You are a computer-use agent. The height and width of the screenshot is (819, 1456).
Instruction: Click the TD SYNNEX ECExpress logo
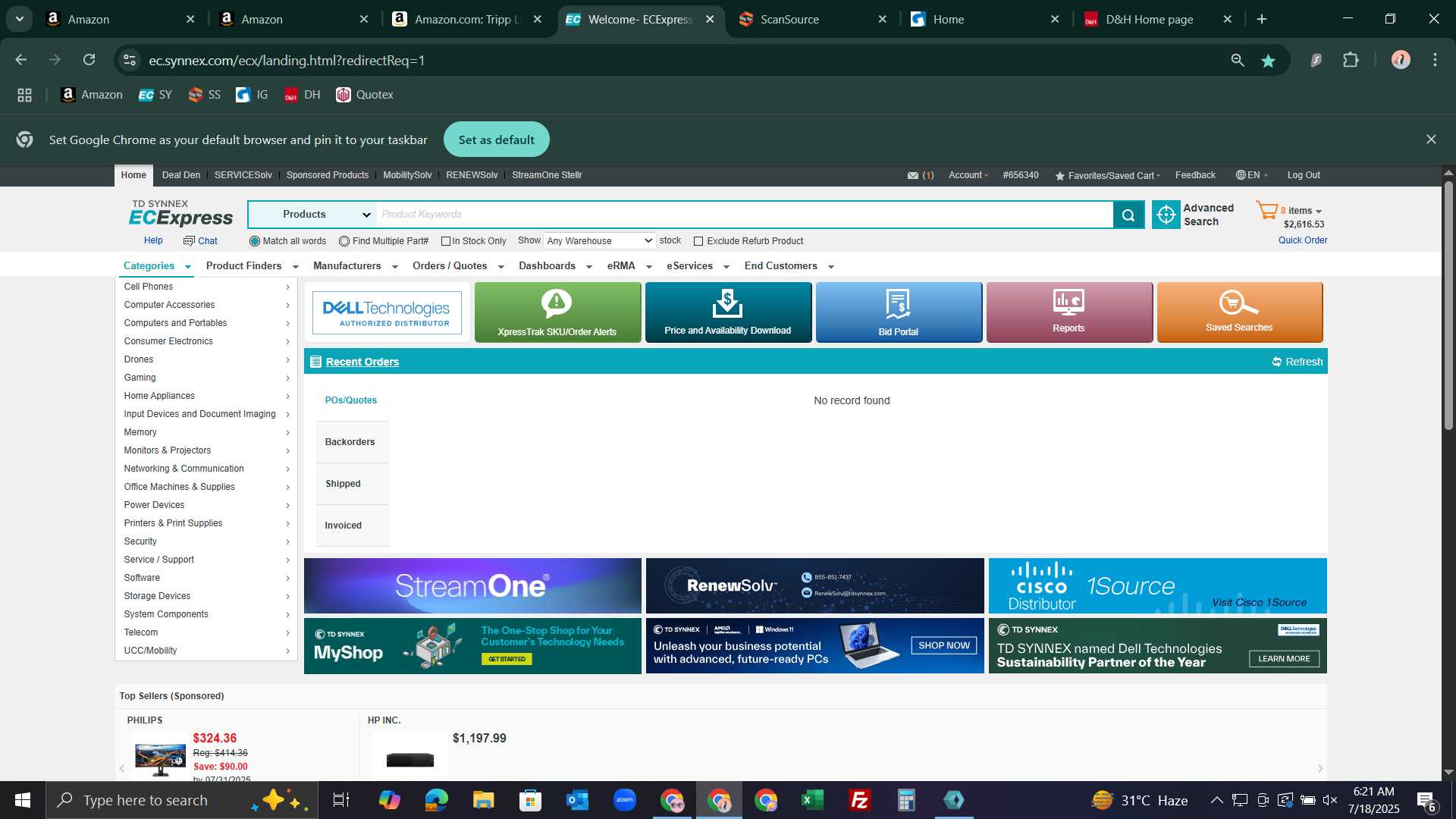click(x=180, y=214)
